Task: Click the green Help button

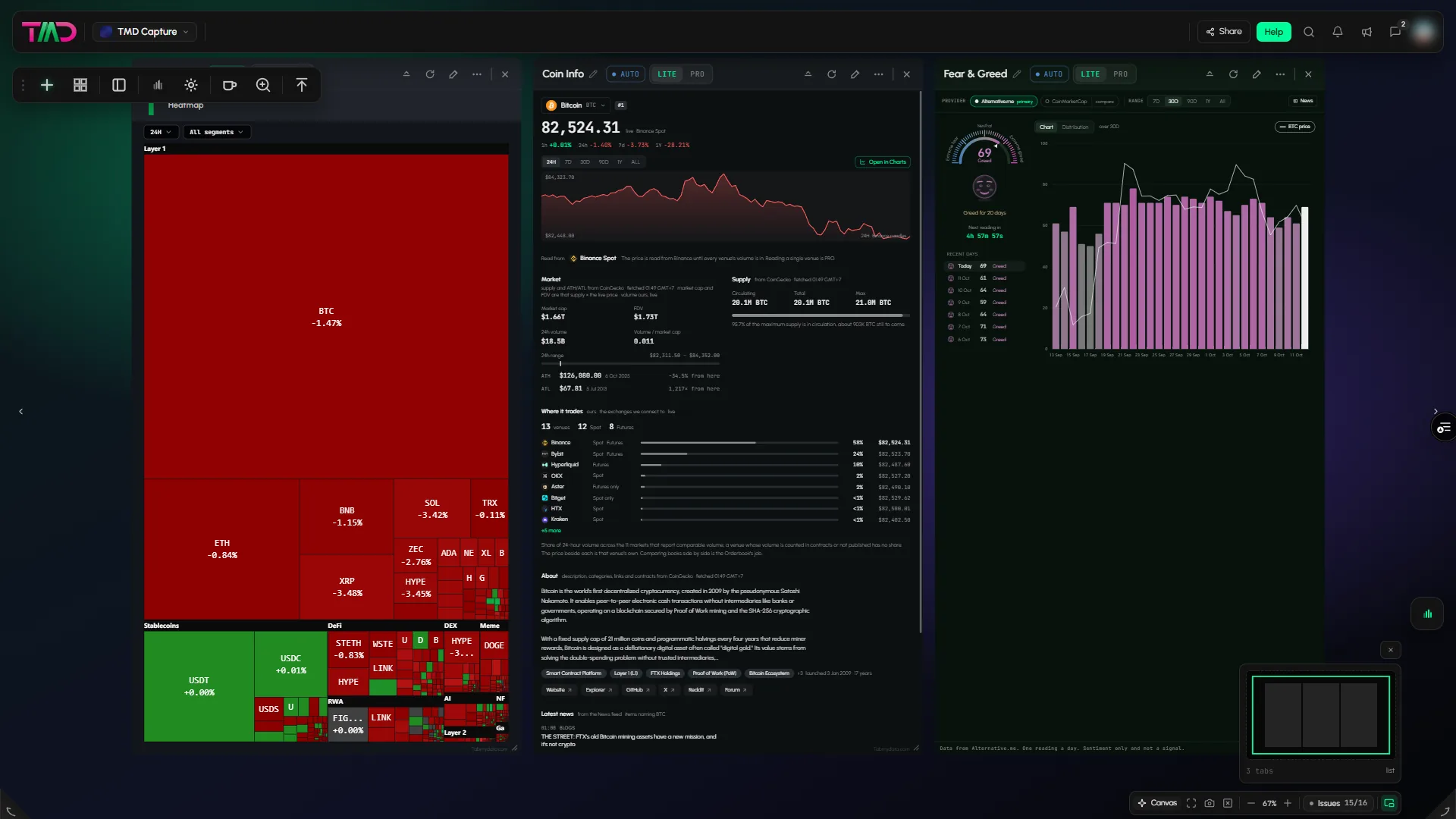Action: [1274, 32]
